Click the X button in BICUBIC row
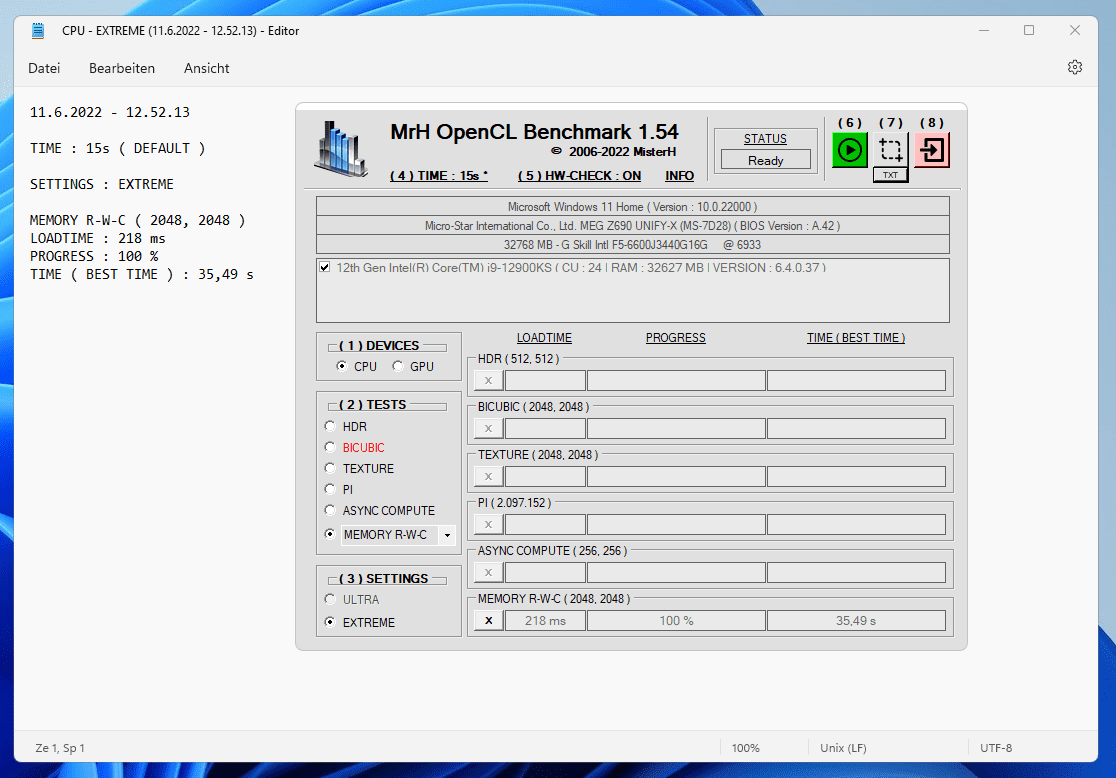This screenshot has width=1116, height=778. click(x=488, y=429)
